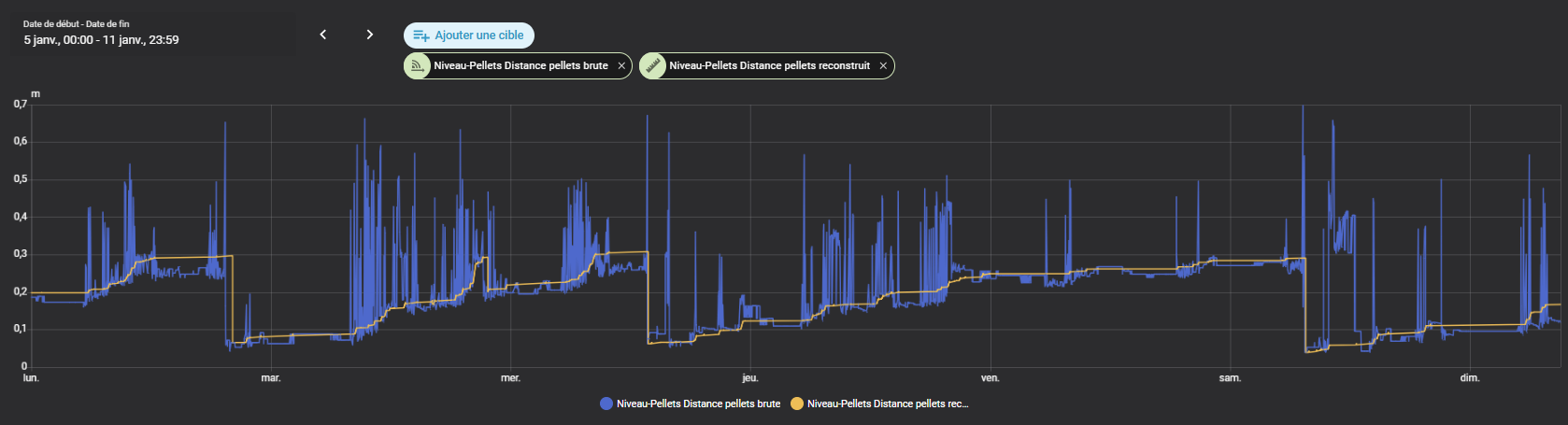Go to the previous date range
The width and height of the screenshot is (1568, 425).
pyautogui.click(x=323, y=35)
